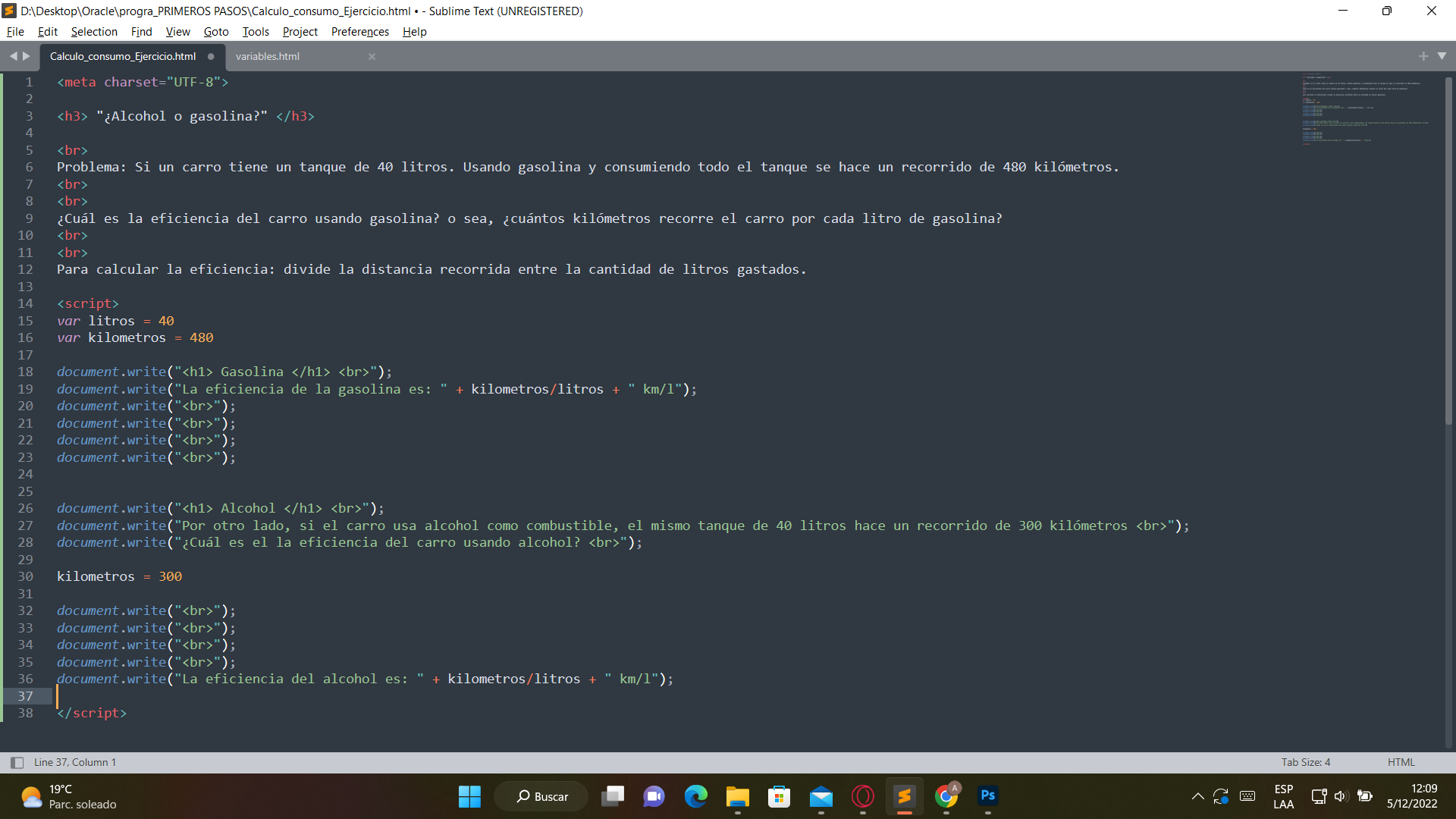Open the File menu
The width and height of the screenshot is (1456, 819).
pyautogui.click(x=15, y=32)
